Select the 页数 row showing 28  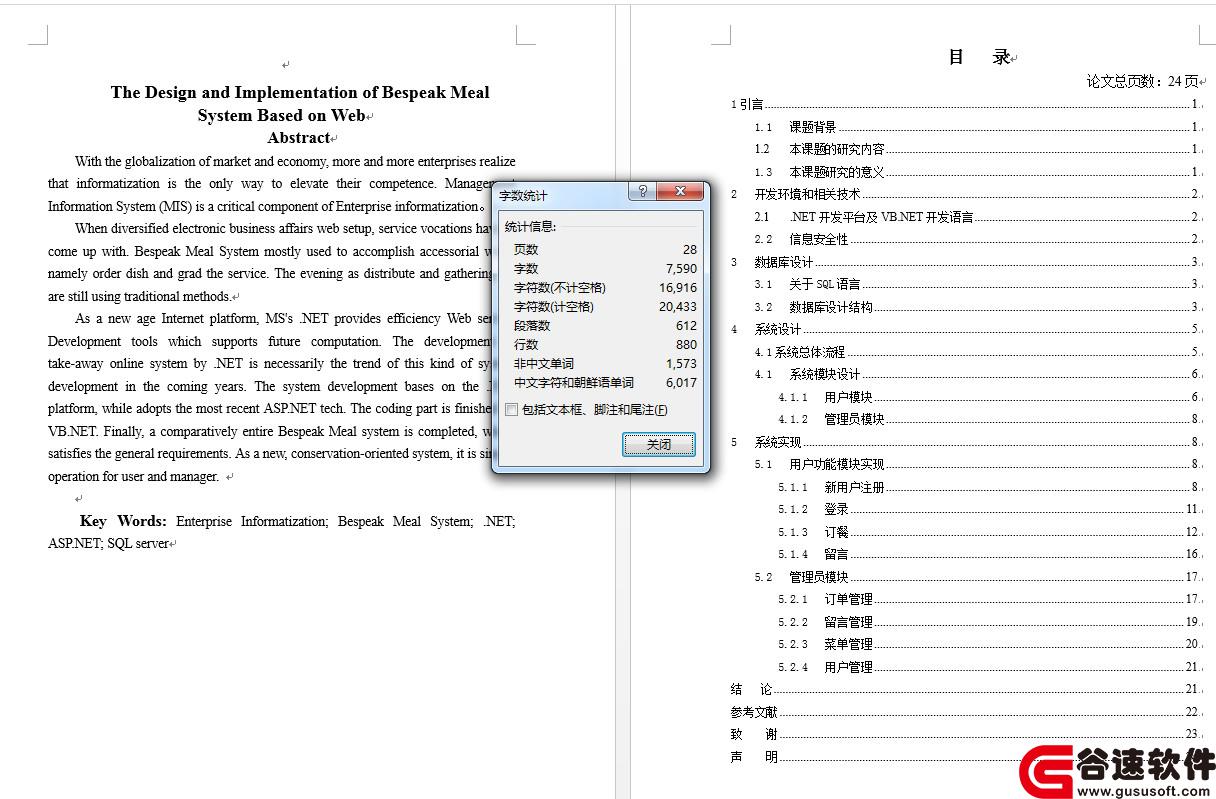click(x=605, y=249)
